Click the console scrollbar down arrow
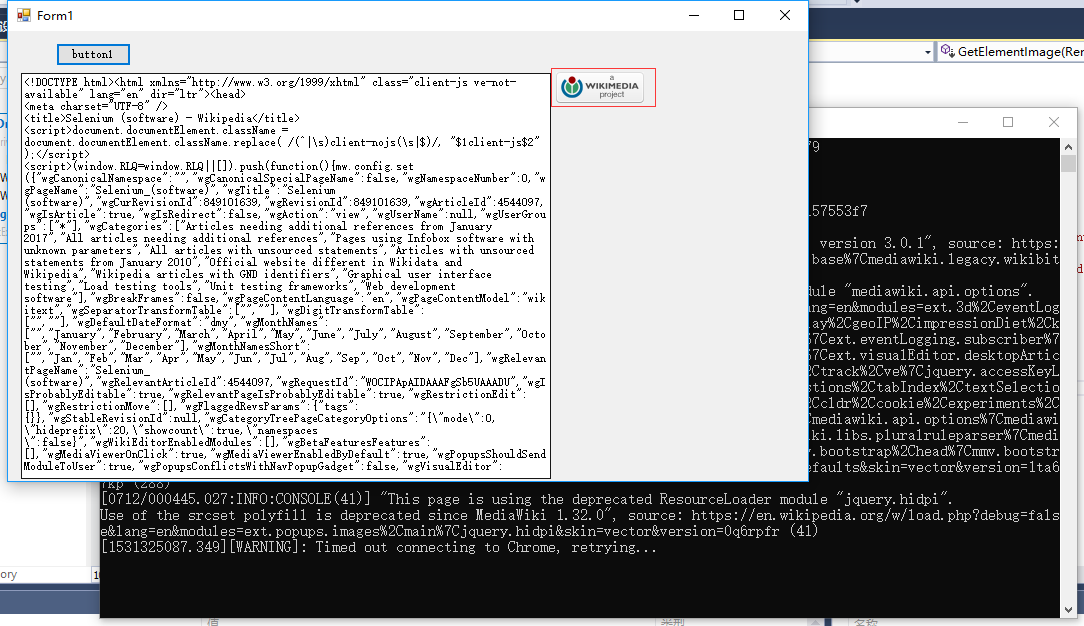Viewport: 1084px width, 626px height. click(x=1068, y=606)
